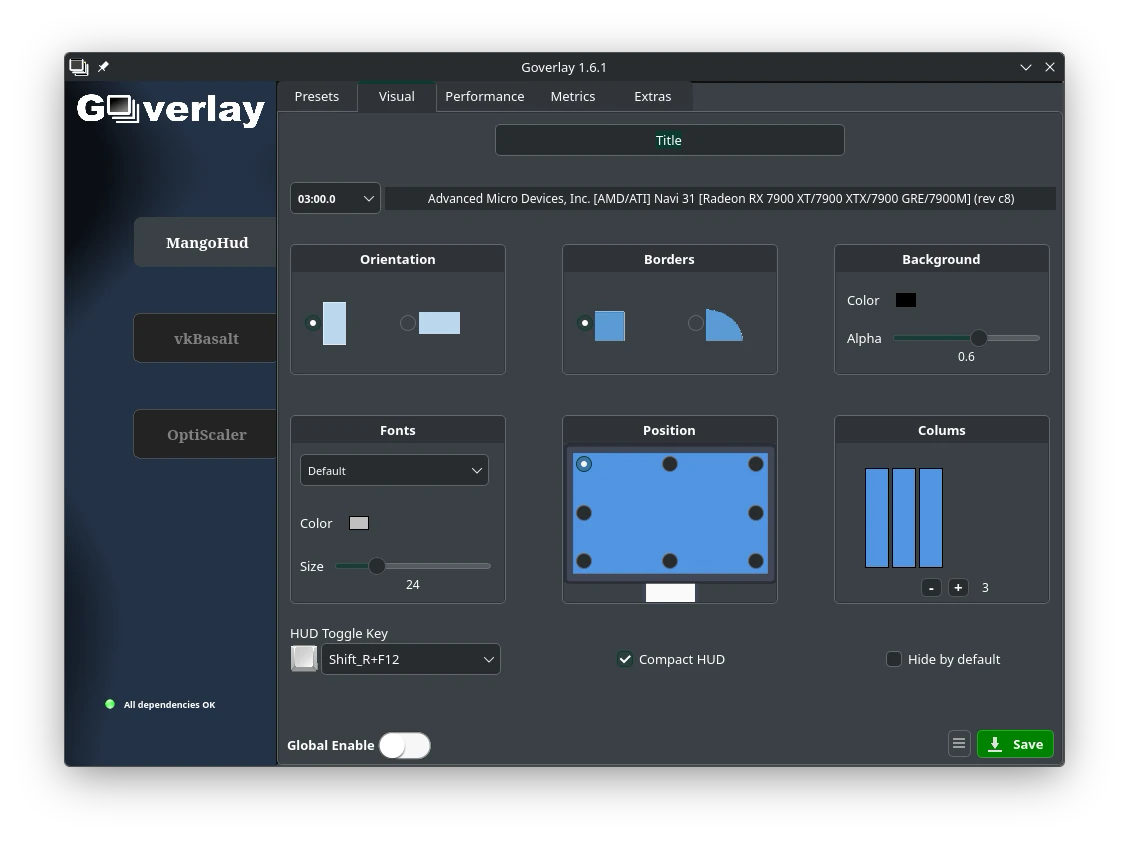Click the HUD toggle key icon
1129x843 pixels.
[304, 658]
